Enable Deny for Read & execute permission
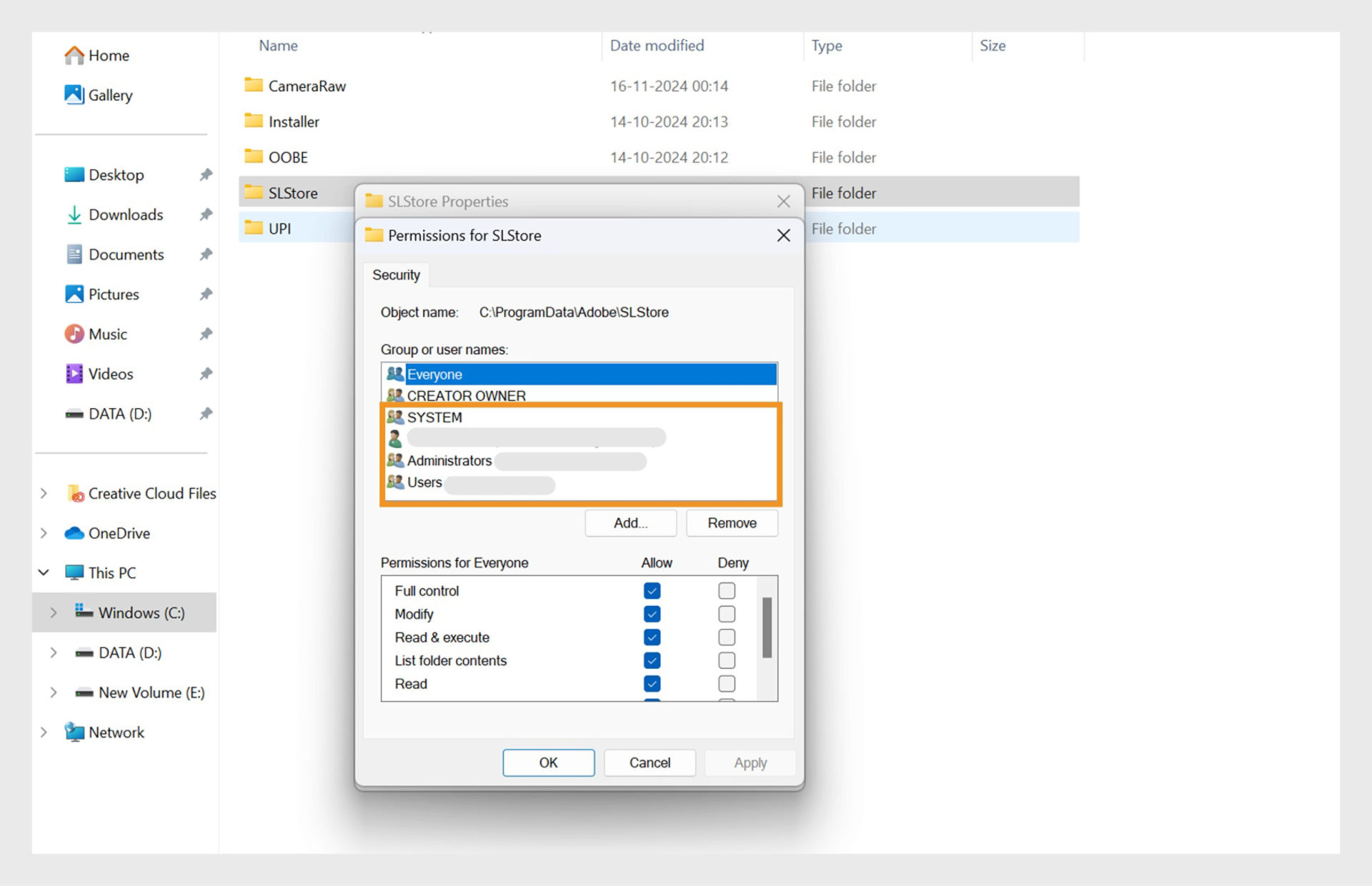 (727, 637)
